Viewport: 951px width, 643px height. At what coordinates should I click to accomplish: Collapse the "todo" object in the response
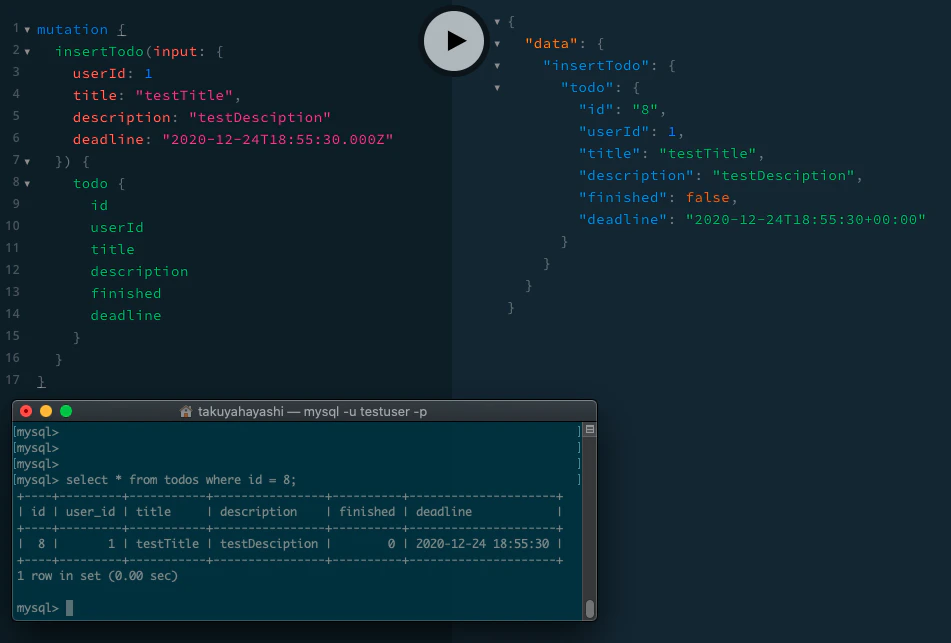click(x=497, y=87)
